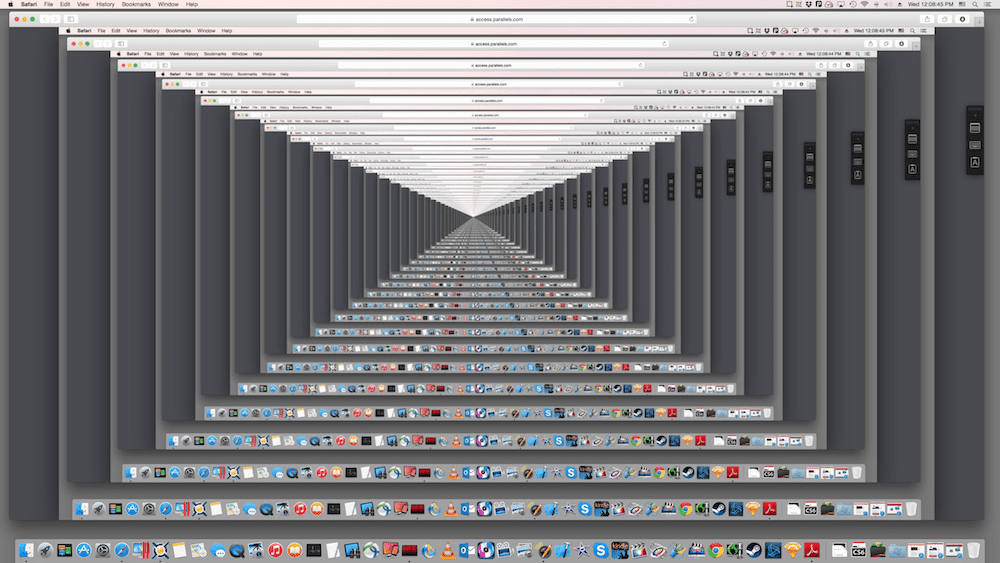
Task: Show downloads in outermost Safari toolbar
Action: [962, 19]
